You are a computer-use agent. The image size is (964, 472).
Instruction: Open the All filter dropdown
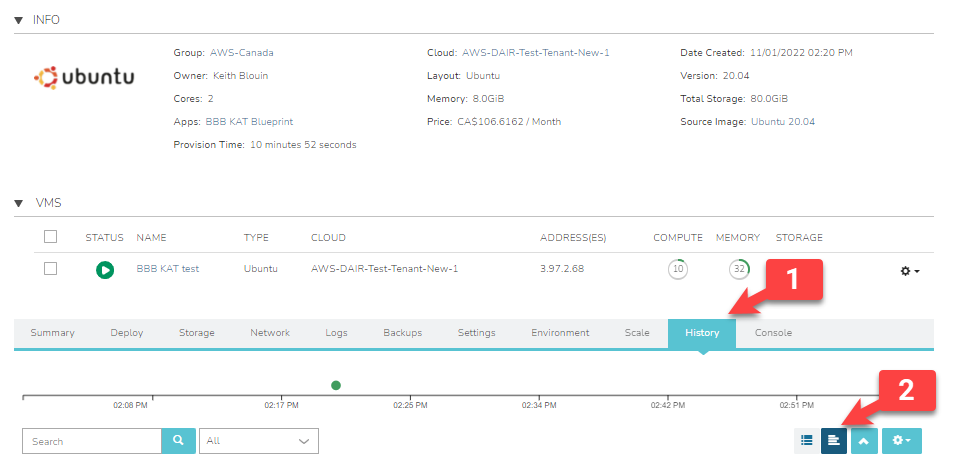tap(259, 441)
